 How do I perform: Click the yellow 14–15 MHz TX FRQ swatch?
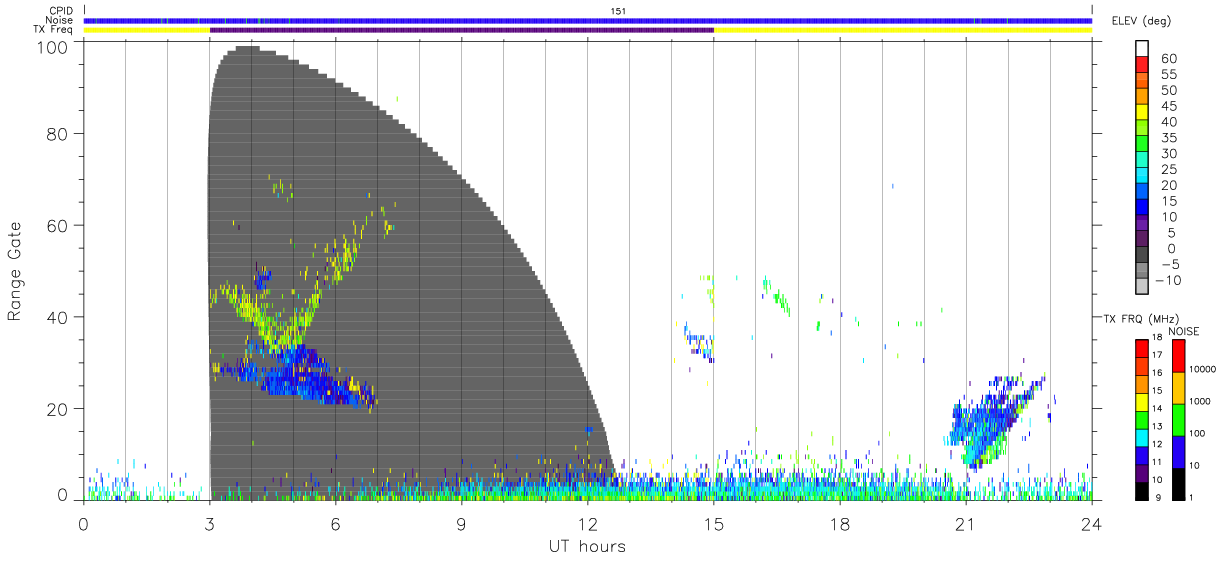pos(1142,401)
